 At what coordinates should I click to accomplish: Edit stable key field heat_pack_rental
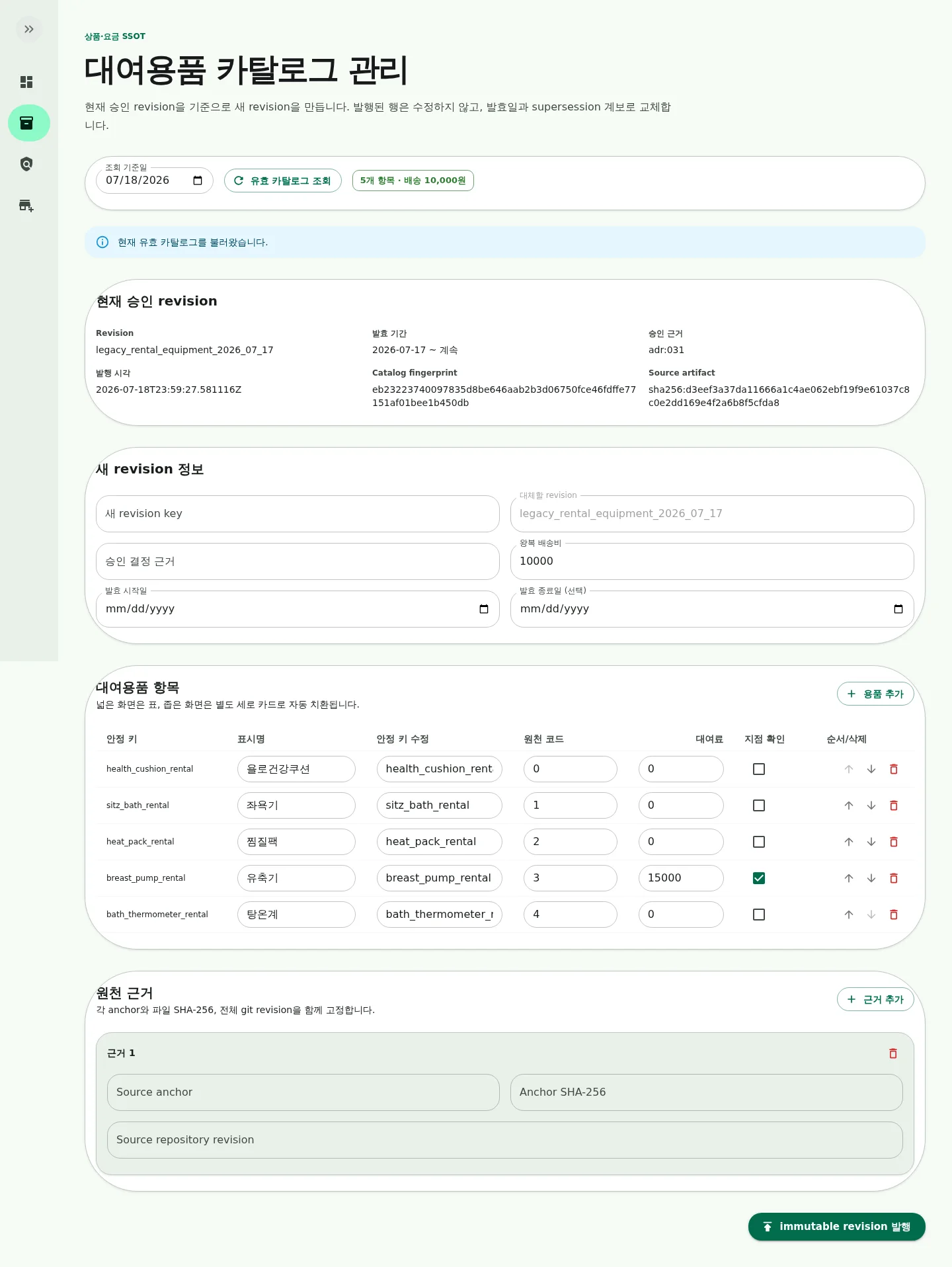[439, 842]
